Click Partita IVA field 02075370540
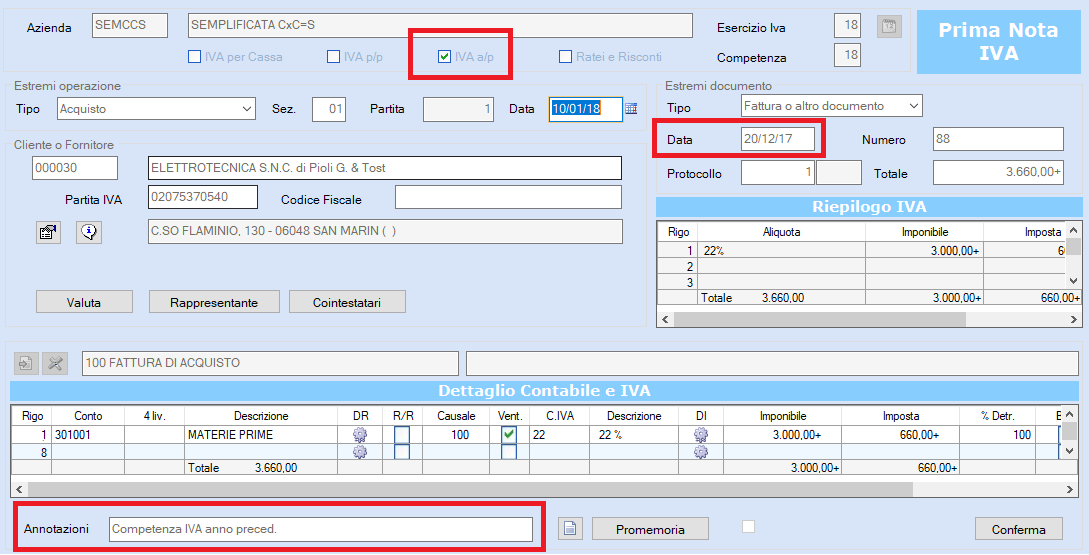The height and width of the screenshot is (555, 1089). pos(203,197)
